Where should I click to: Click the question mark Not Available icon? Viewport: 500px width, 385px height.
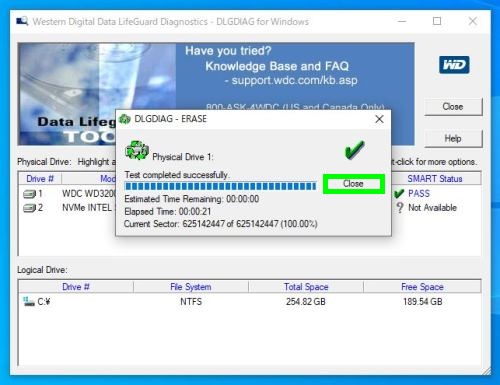click(399, 208)
